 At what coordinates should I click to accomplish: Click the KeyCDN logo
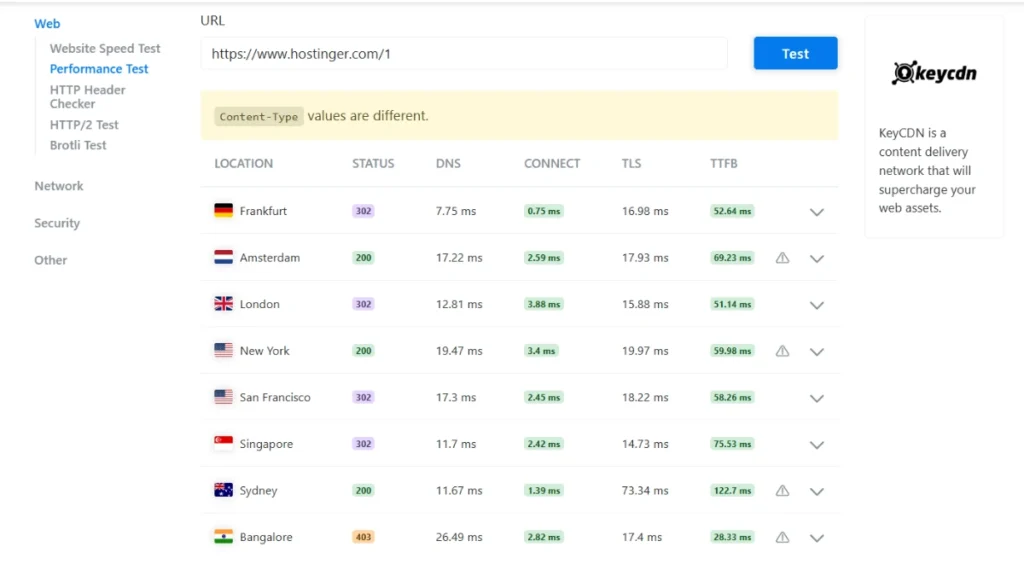click(x=933, y=71)
